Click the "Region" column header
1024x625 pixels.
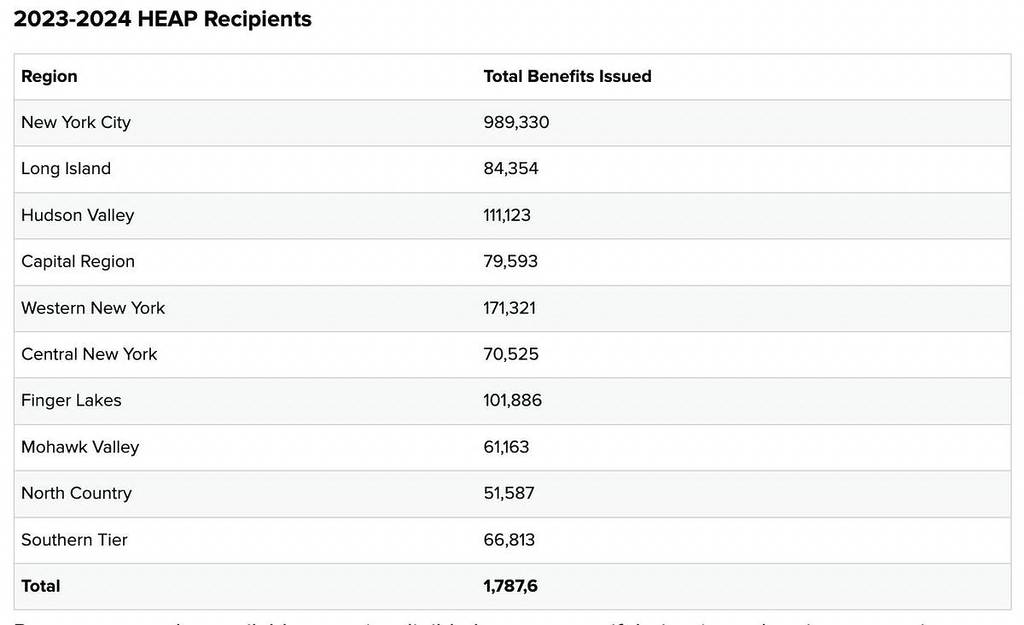pyautogui.click(x=49, y=76)
